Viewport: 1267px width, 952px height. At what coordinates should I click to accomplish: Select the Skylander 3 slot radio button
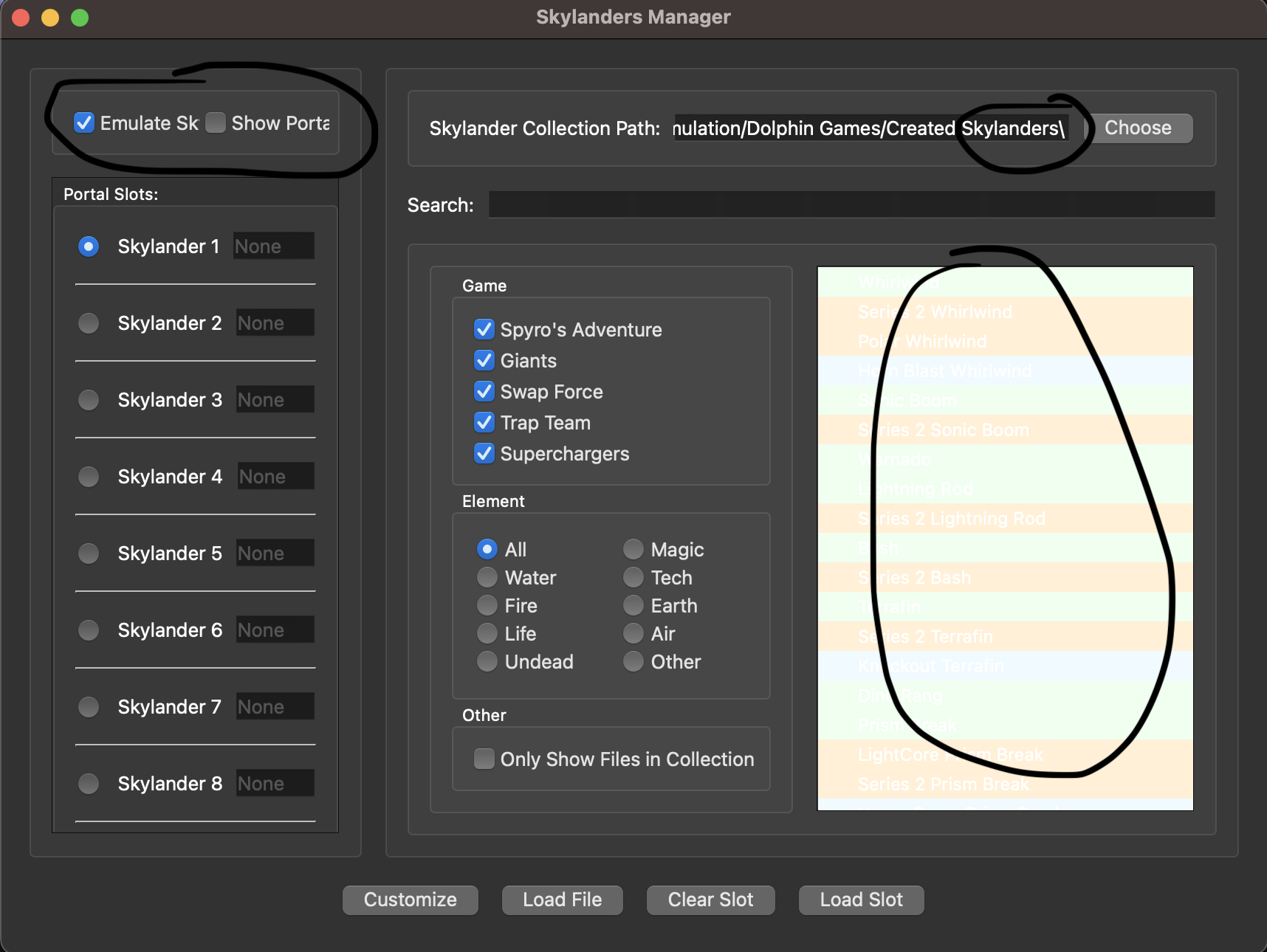(x=89, y=400)
